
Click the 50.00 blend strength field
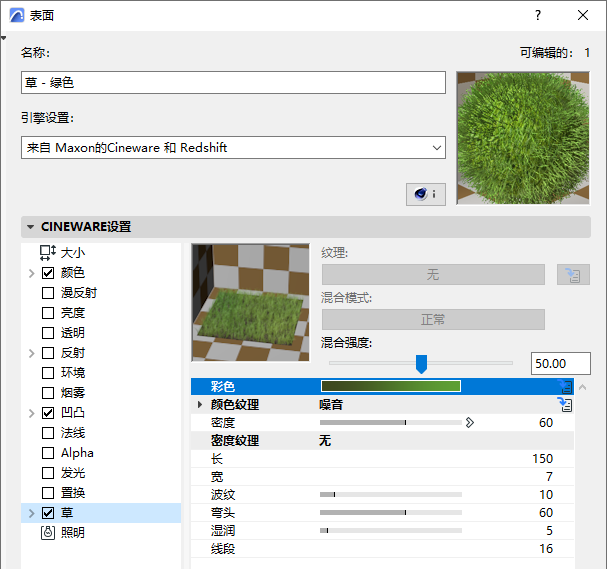[x=561, y=363]
